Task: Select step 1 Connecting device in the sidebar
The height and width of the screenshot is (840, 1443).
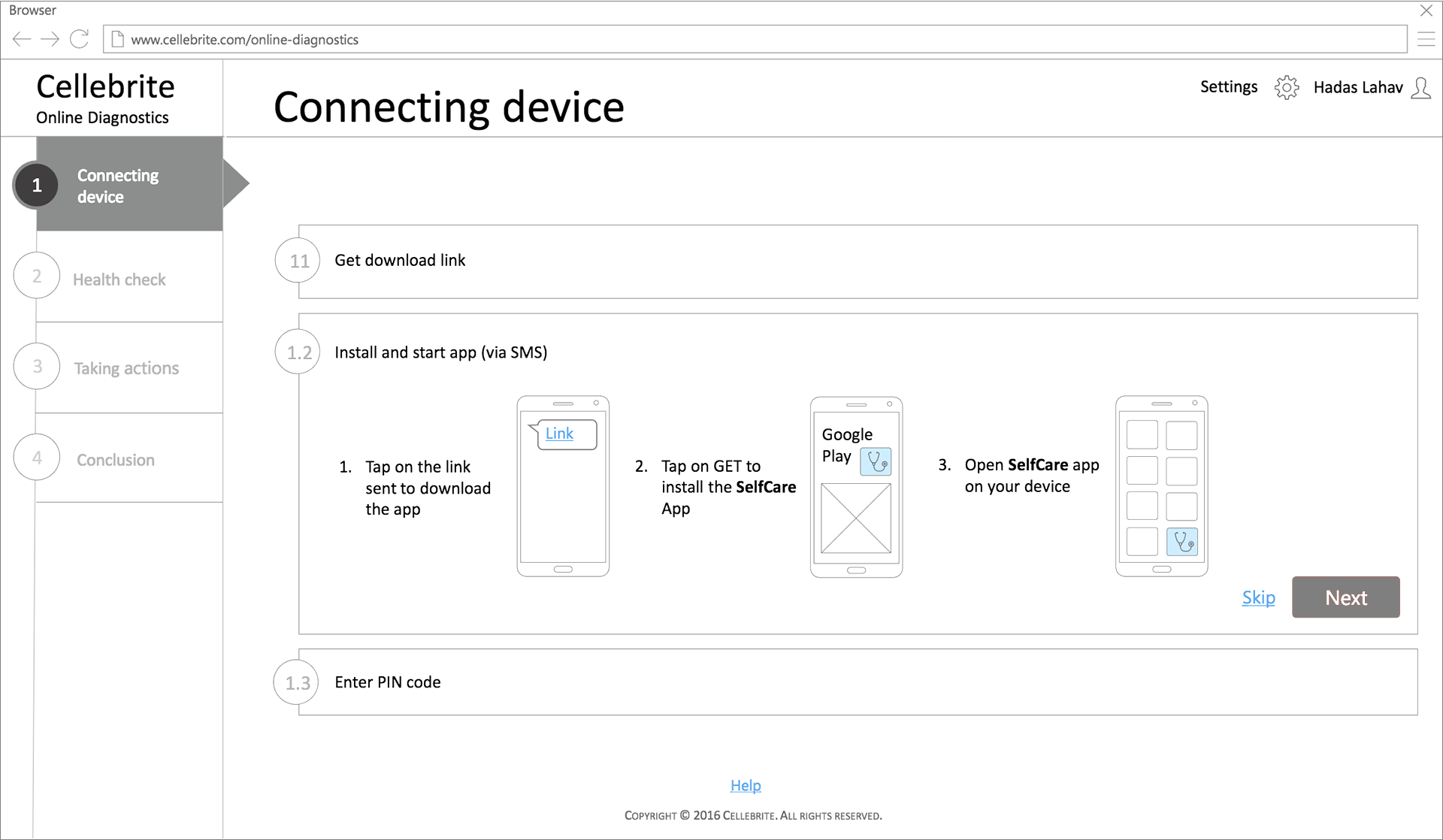Action: click(x=129, y=184)
